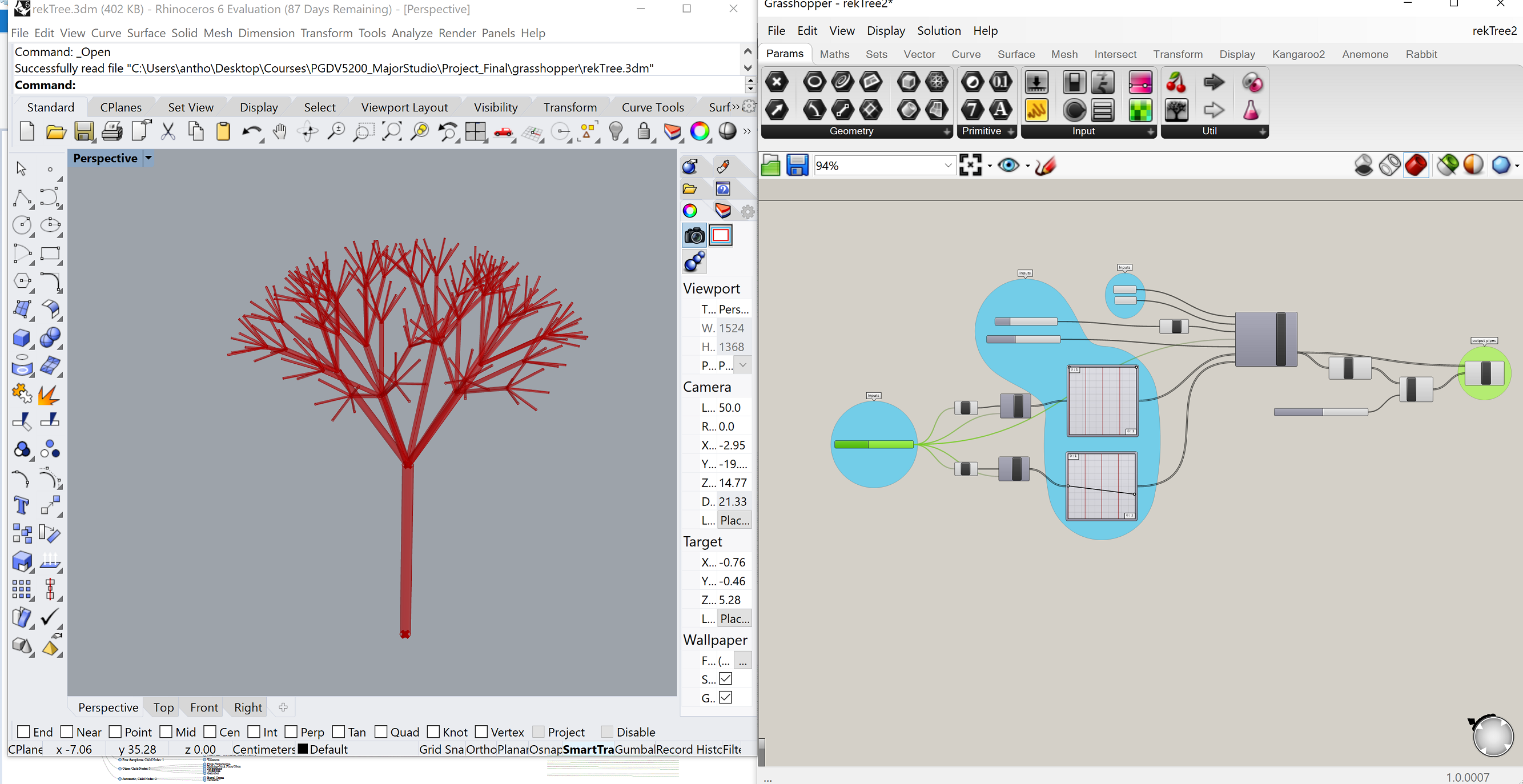The image size is (1523, 784).
Task: Enable the Perp osnap checkbox
Action: coord(291,731)
